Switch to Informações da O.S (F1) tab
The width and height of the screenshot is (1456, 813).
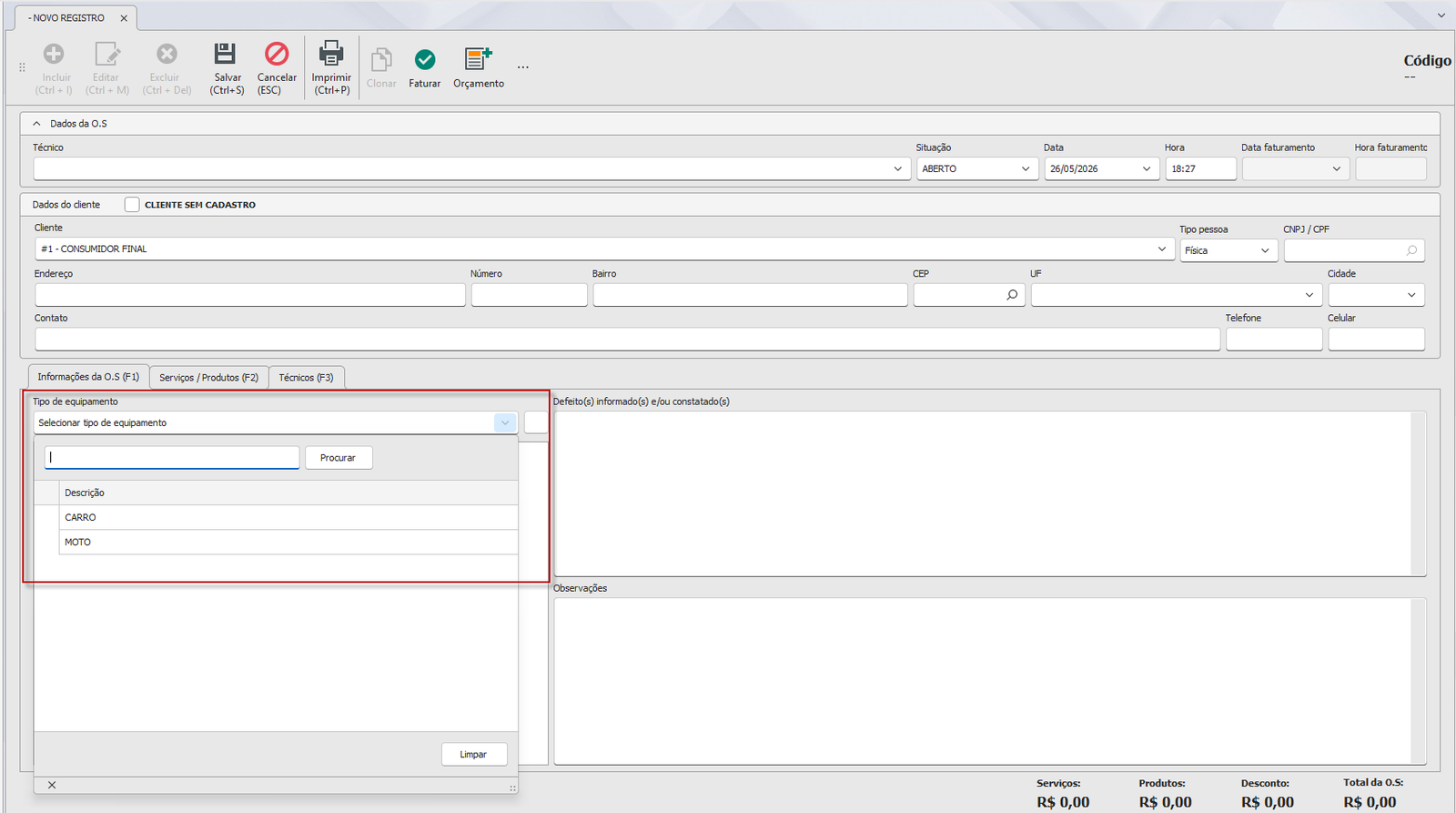coord(88,377)
